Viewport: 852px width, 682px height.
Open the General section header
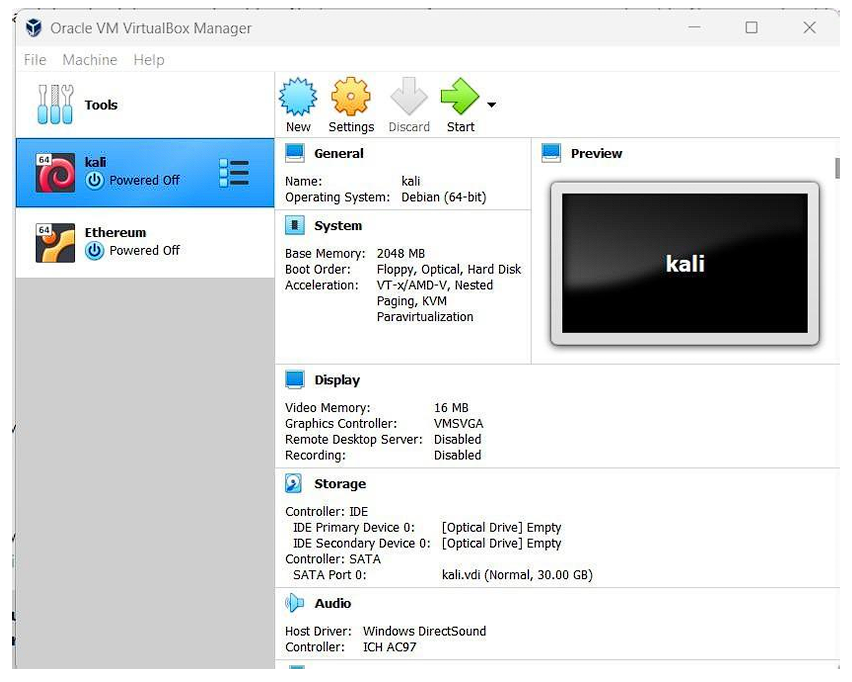[x=338, y=154]
